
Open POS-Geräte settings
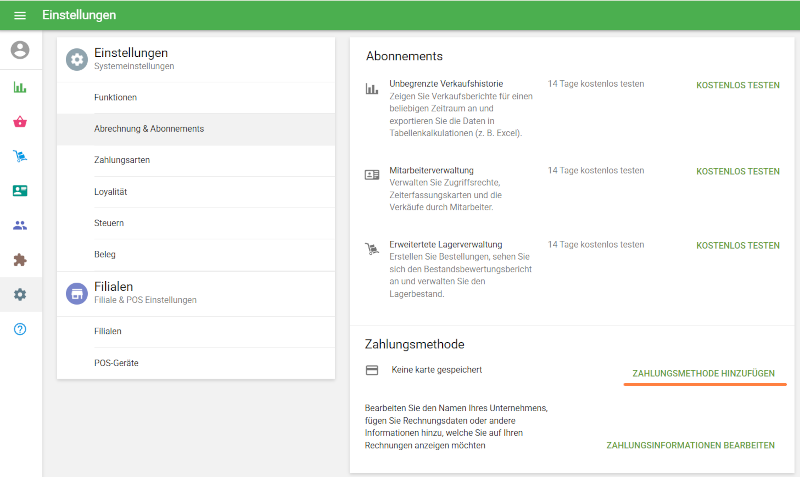pos(116,362)
